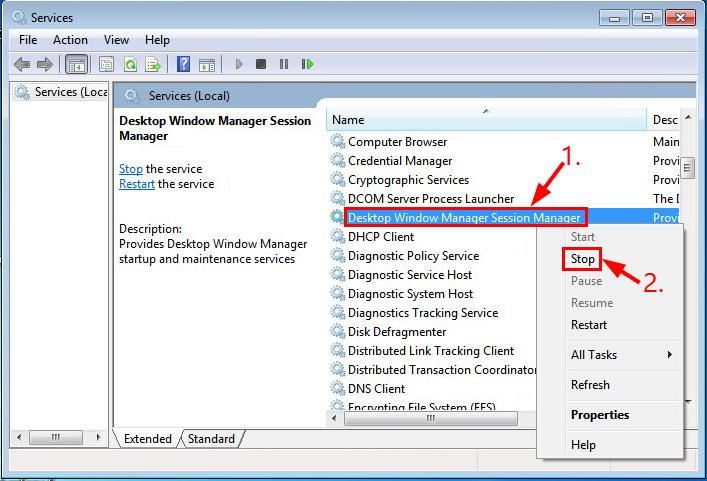Toggle the Show/Hide Action Pane icon
This screenshot has height=481, width=707.
207,64
